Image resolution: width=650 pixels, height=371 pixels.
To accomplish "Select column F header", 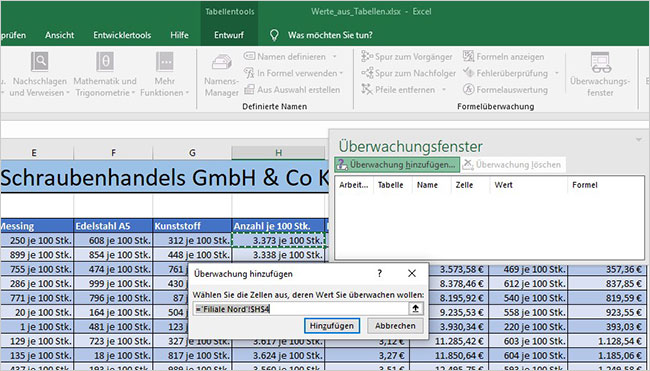I will 113,153.
